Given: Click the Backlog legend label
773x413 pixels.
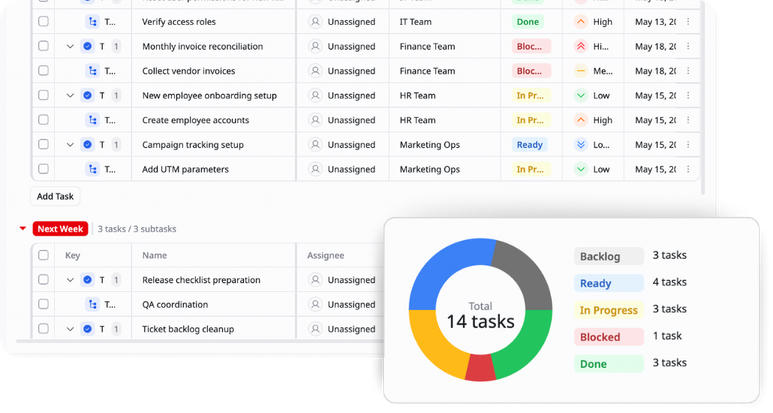Looking at the screenshot, I should point(609,256).
